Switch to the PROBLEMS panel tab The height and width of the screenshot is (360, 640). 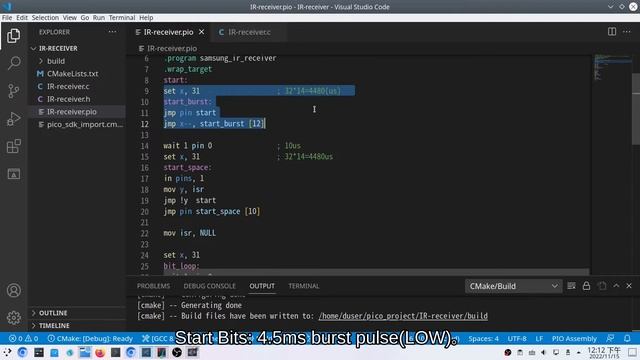153,286
